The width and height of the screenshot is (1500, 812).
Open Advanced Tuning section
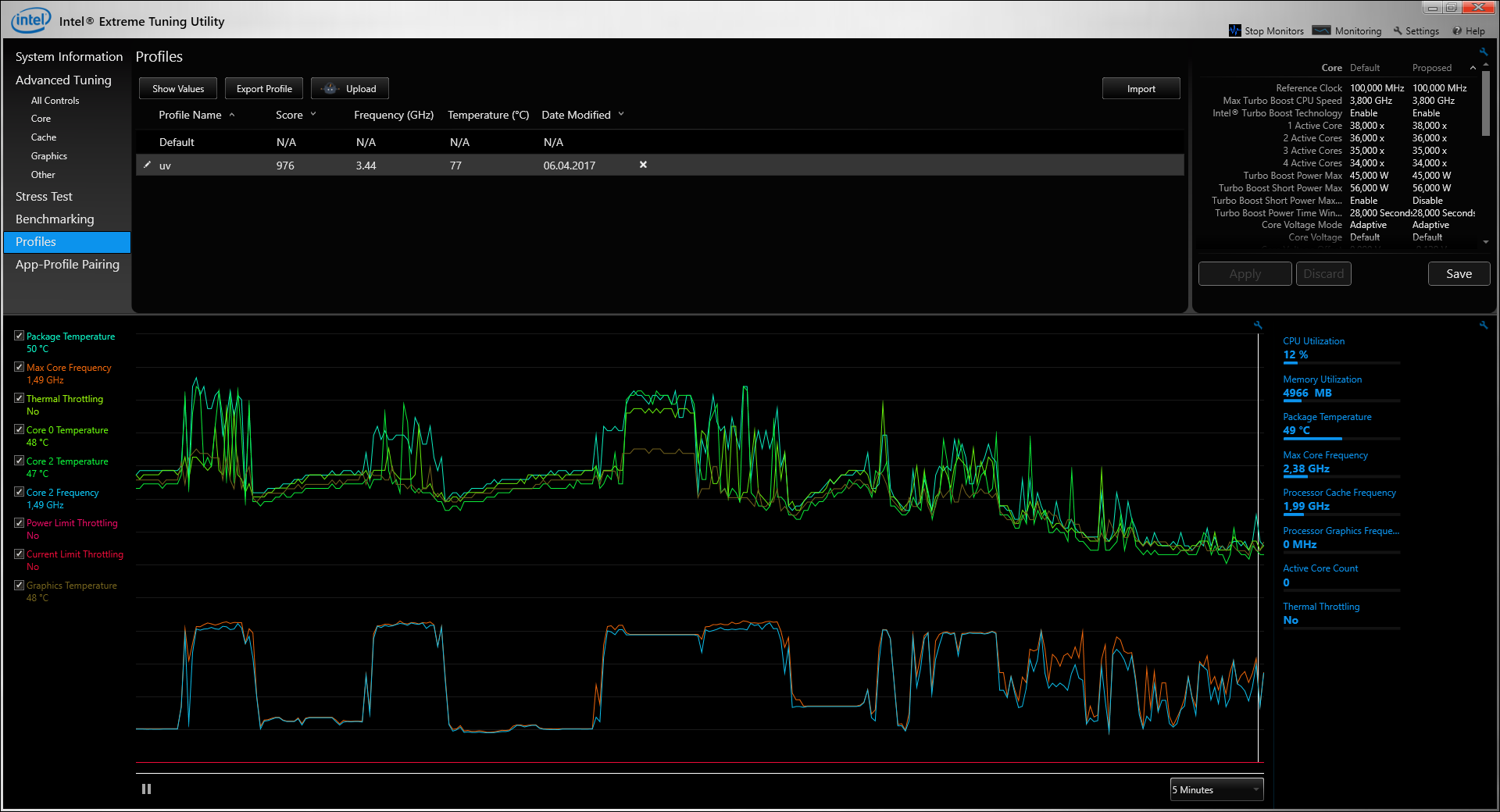click(63, 80)
